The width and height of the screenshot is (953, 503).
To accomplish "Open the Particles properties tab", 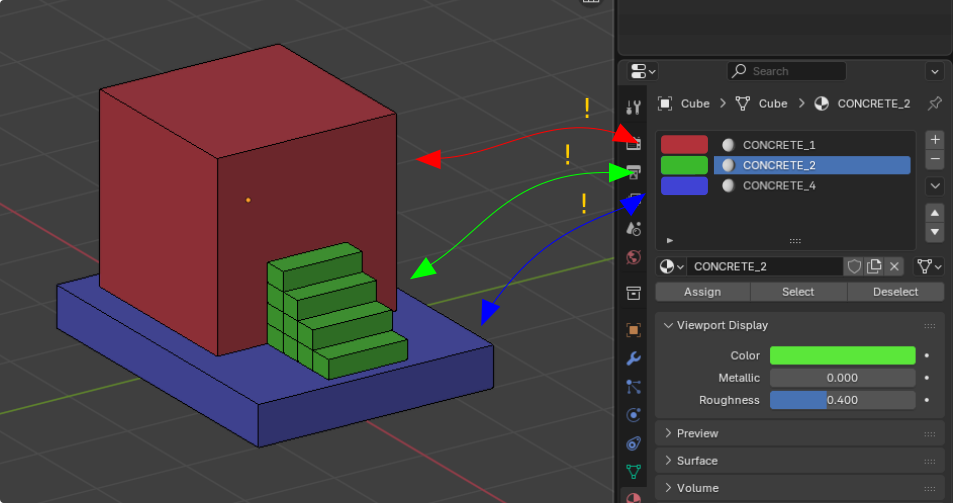I will coord(633,387).
